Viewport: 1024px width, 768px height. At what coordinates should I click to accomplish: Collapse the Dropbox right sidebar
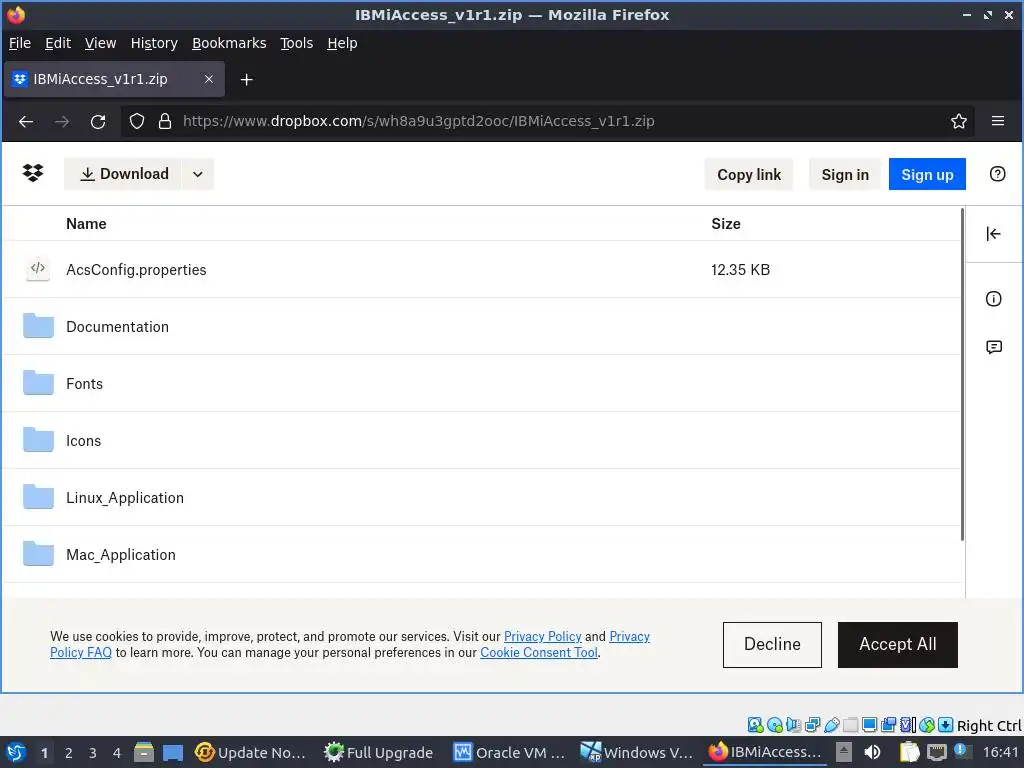(993, 234)
